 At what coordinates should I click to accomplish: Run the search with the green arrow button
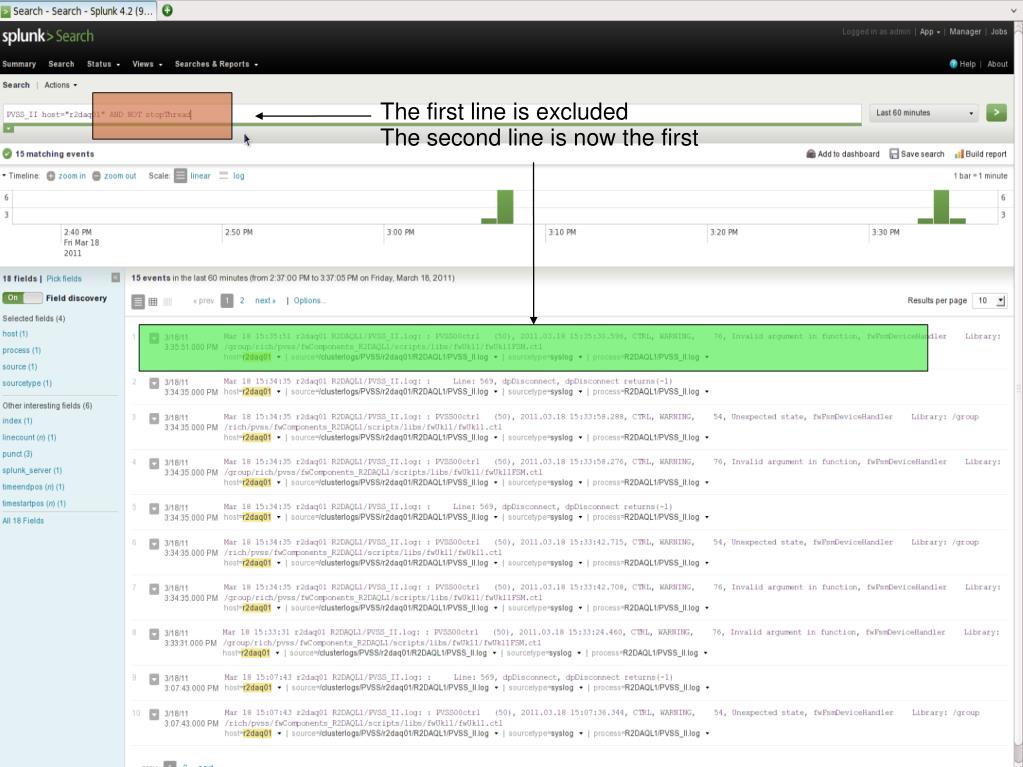click(996, 113)
